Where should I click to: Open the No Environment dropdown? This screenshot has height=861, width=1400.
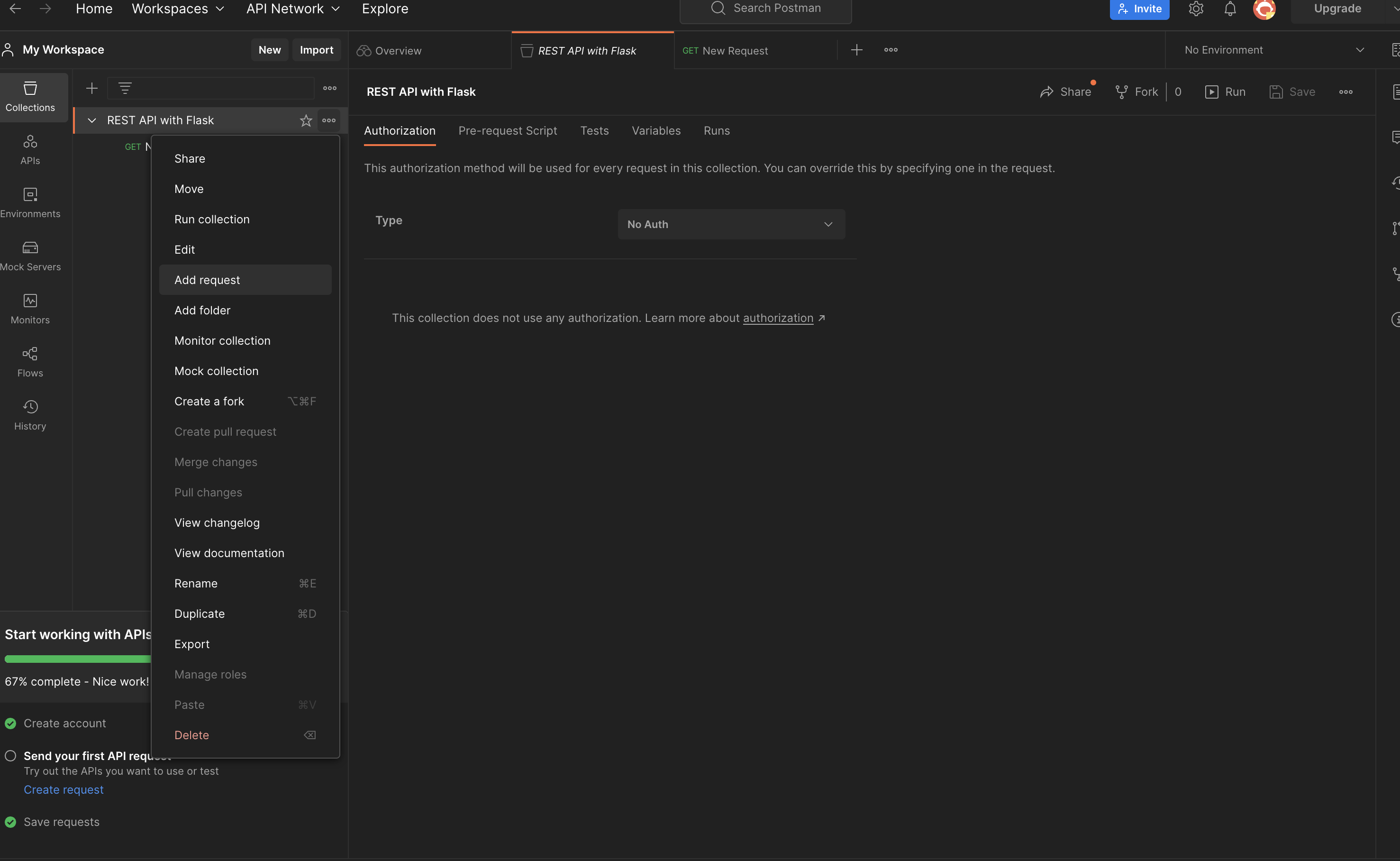[x=1273, y=50]
